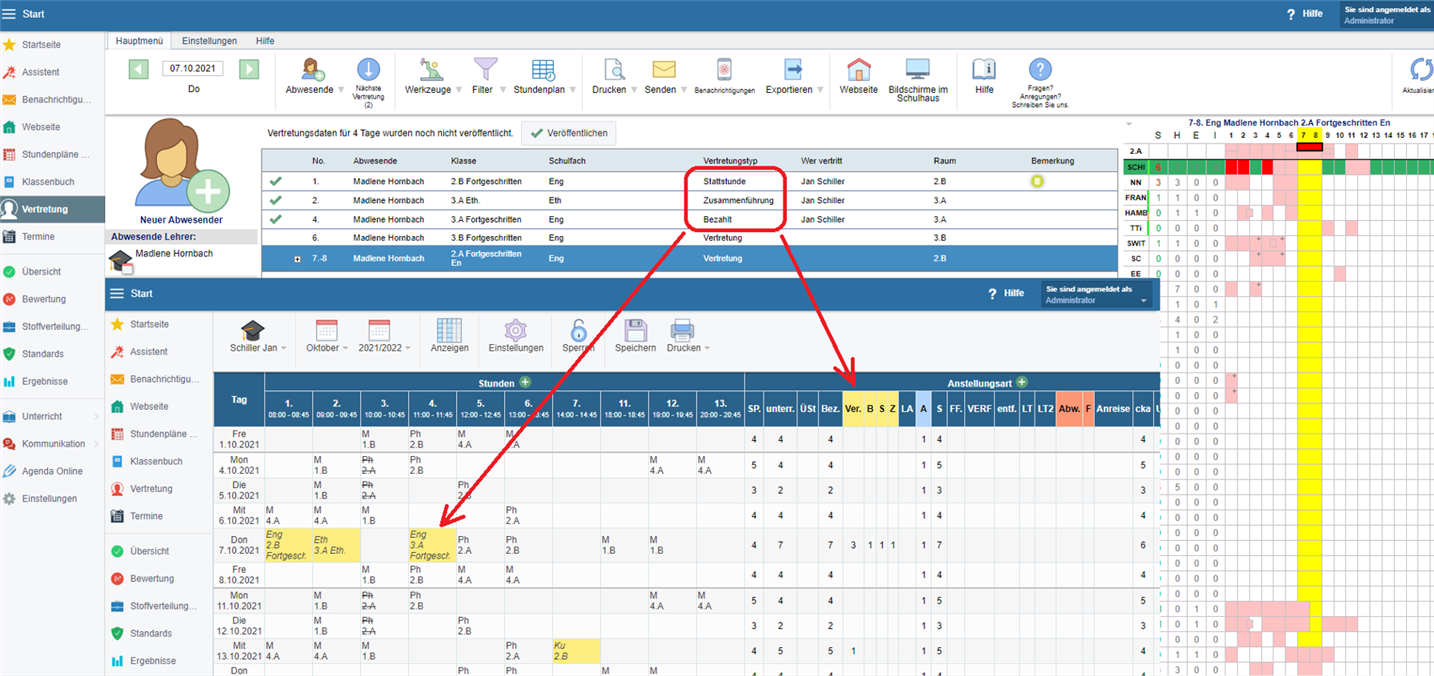Open the Webseite house icon in toolbar
The height and width of the screenshot is (676, 1434).
(x=858, y=70)
